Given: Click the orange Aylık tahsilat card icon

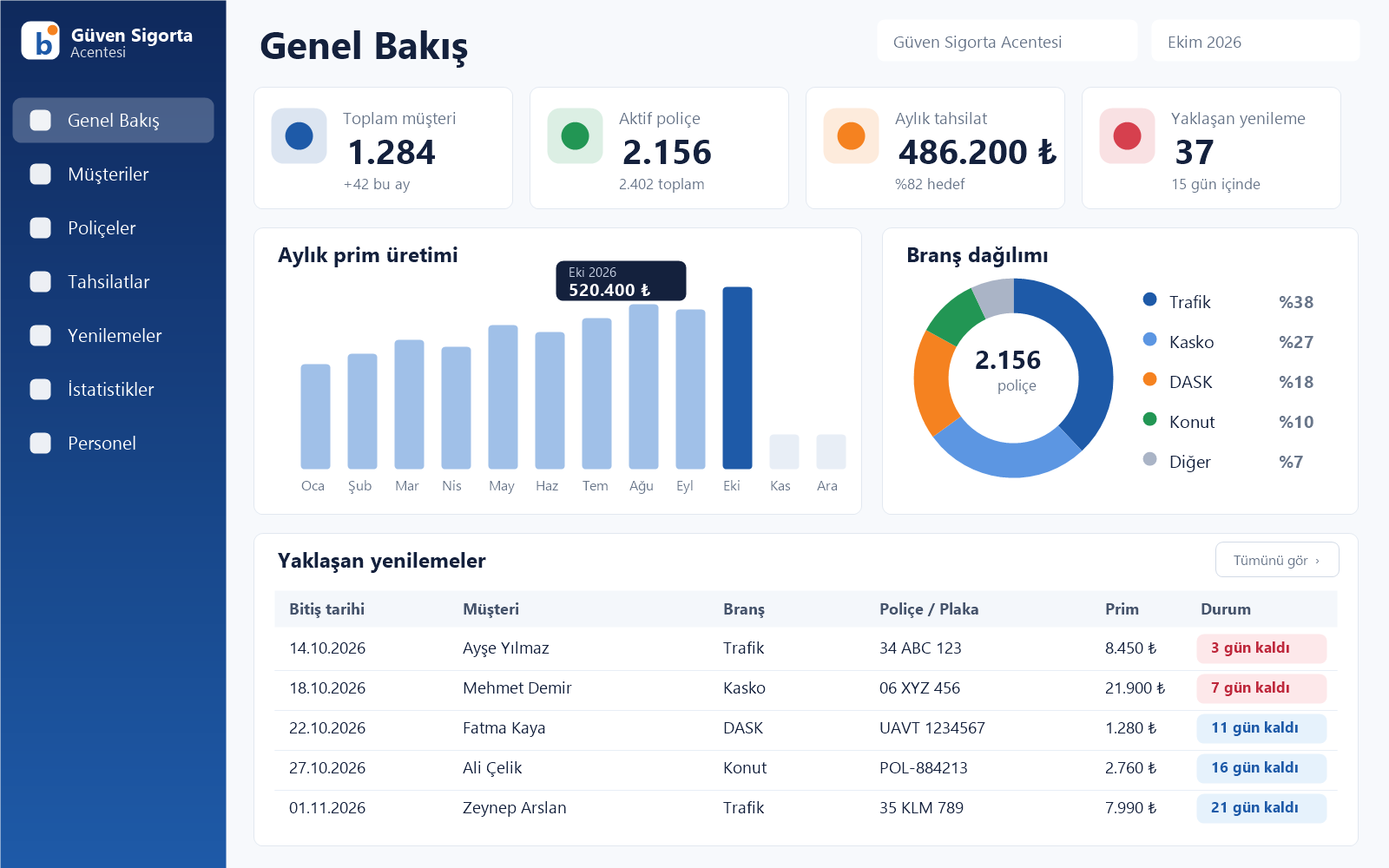Looking at the screenshot, I should (852, 136).
